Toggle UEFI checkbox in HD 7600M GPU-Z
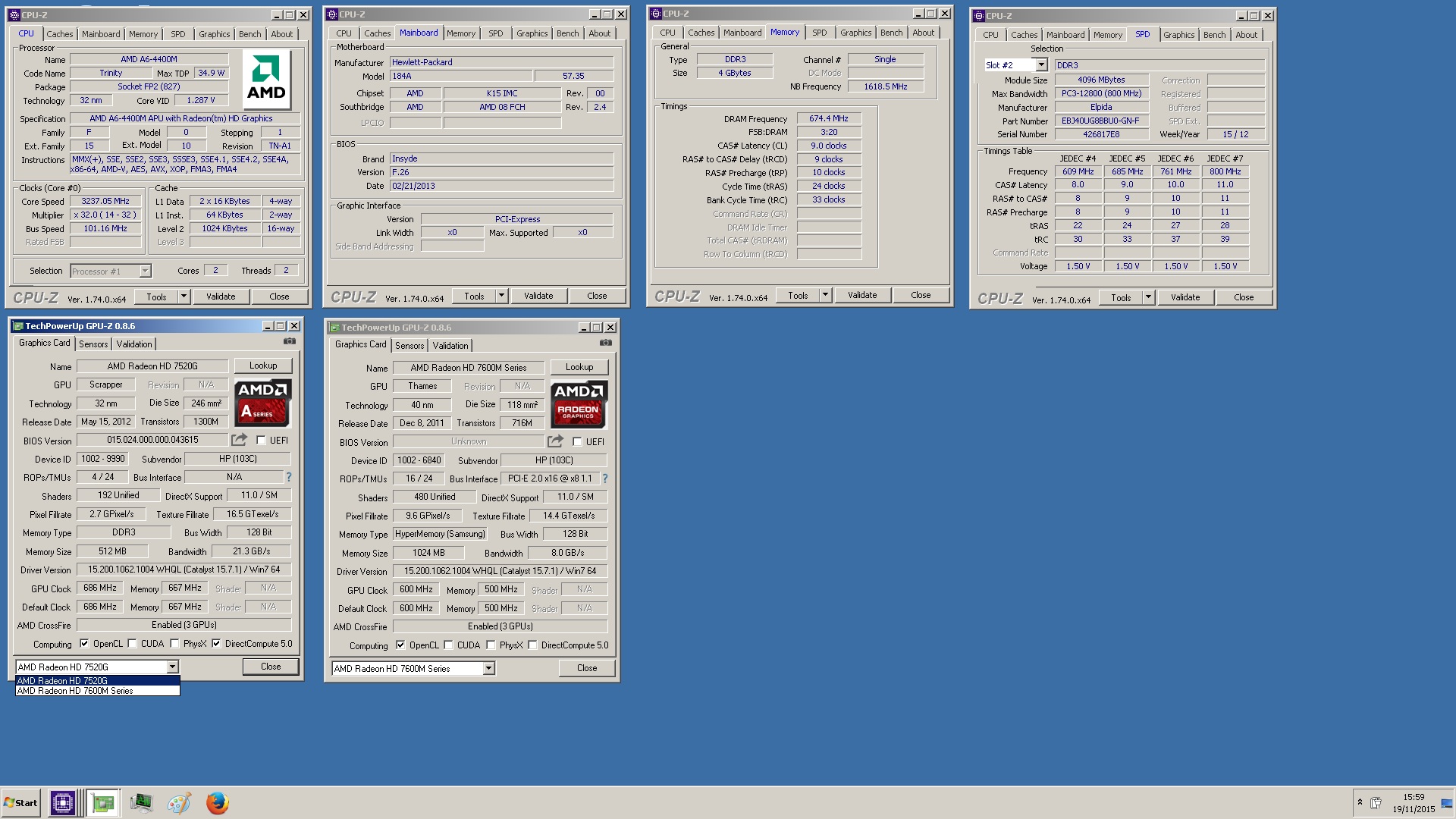Screen dimensions: 1456x819 pos(577,442)
